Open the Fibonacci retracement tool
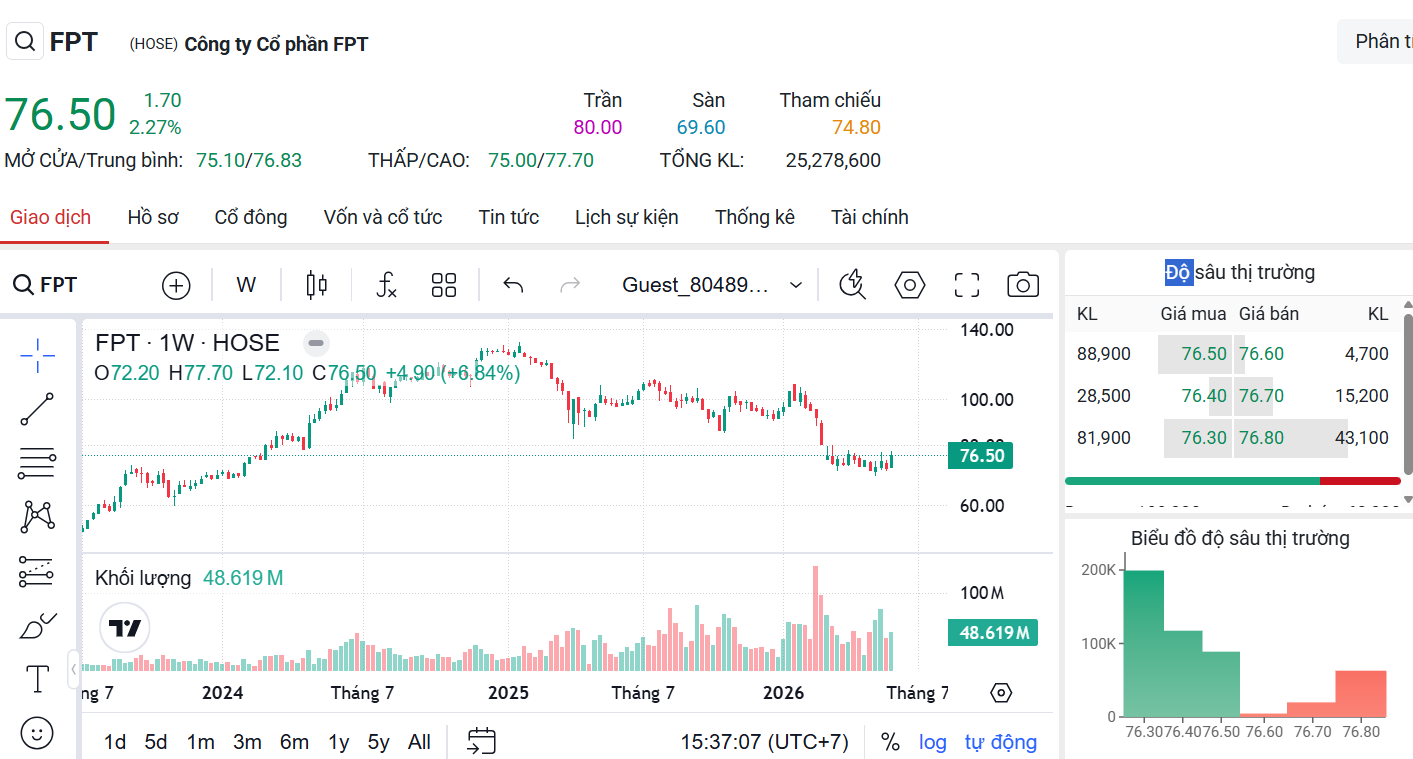 pos(38,463)
